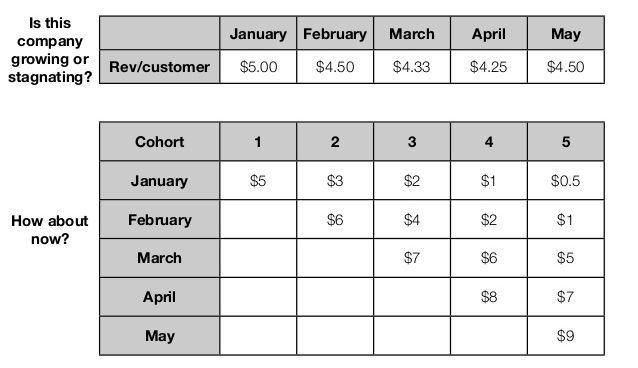Click the "growing or stagnating?" question text
Image resolution: width=638 pixels, height=368 pixels.
(x=50, y=68)
